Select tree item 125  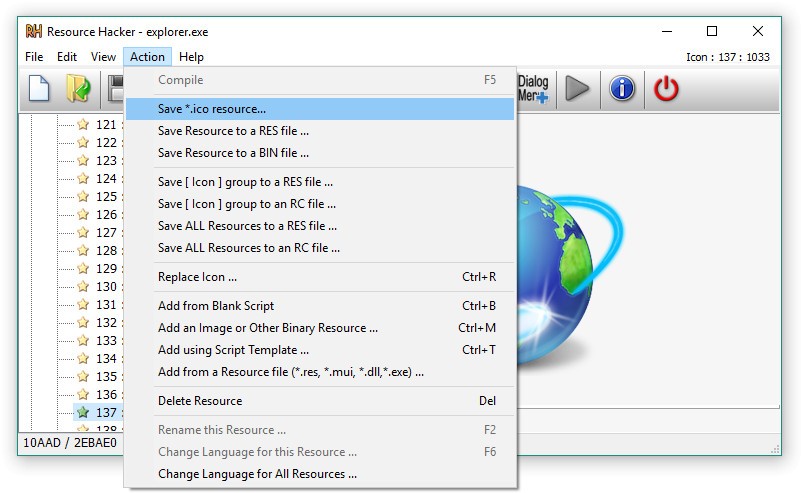coord(107,197)
